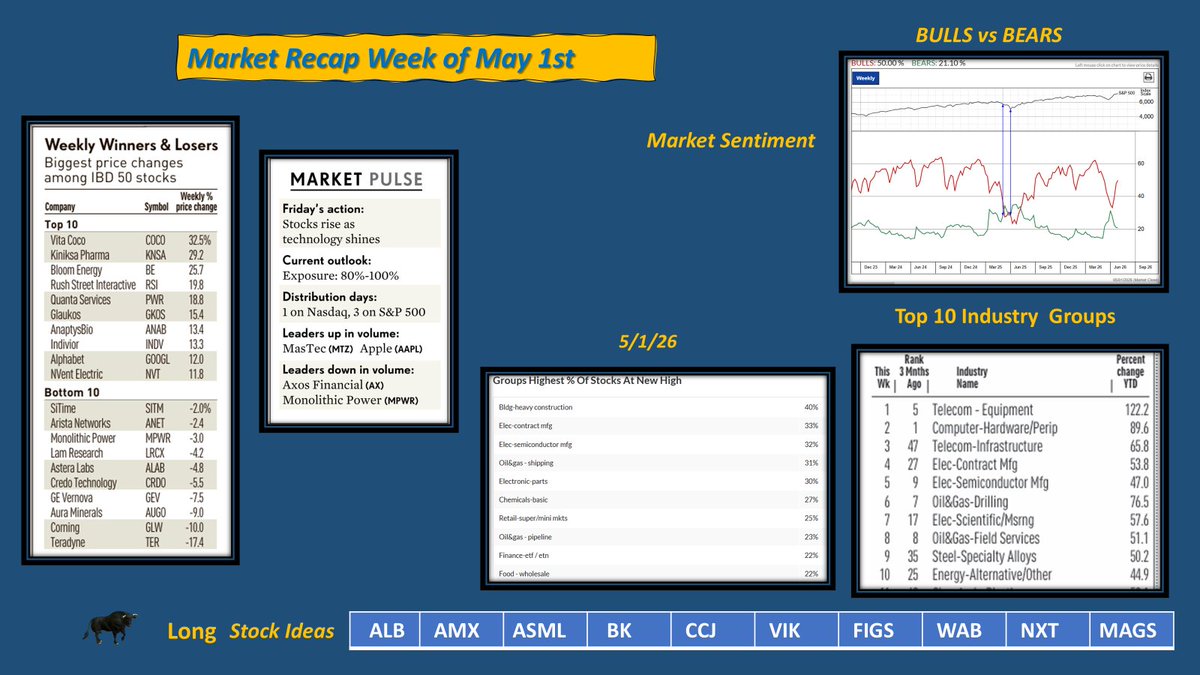Click the print icon on sentiment chart

(1149, 76)
